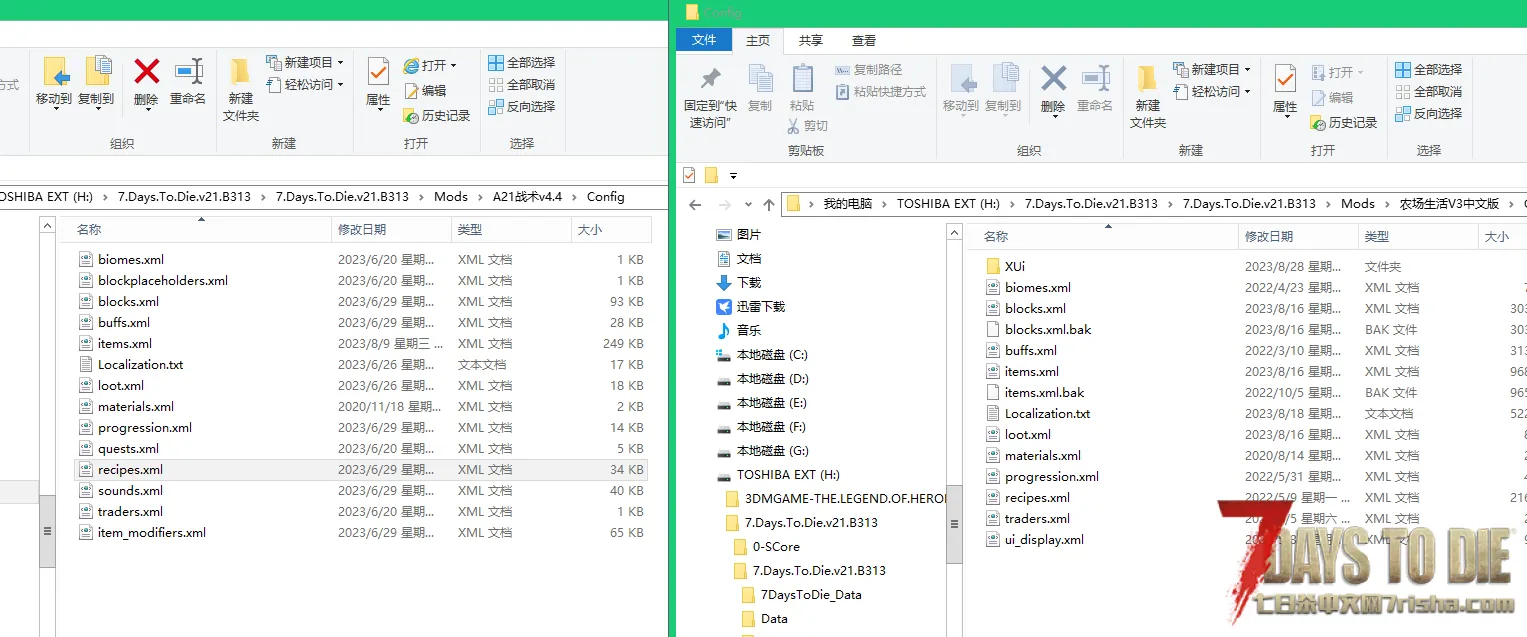Switch to the Share (共享) ribbon tab
Image resolution: width=1527 pixels, height=637 pixels.
(x=811, y=40)
